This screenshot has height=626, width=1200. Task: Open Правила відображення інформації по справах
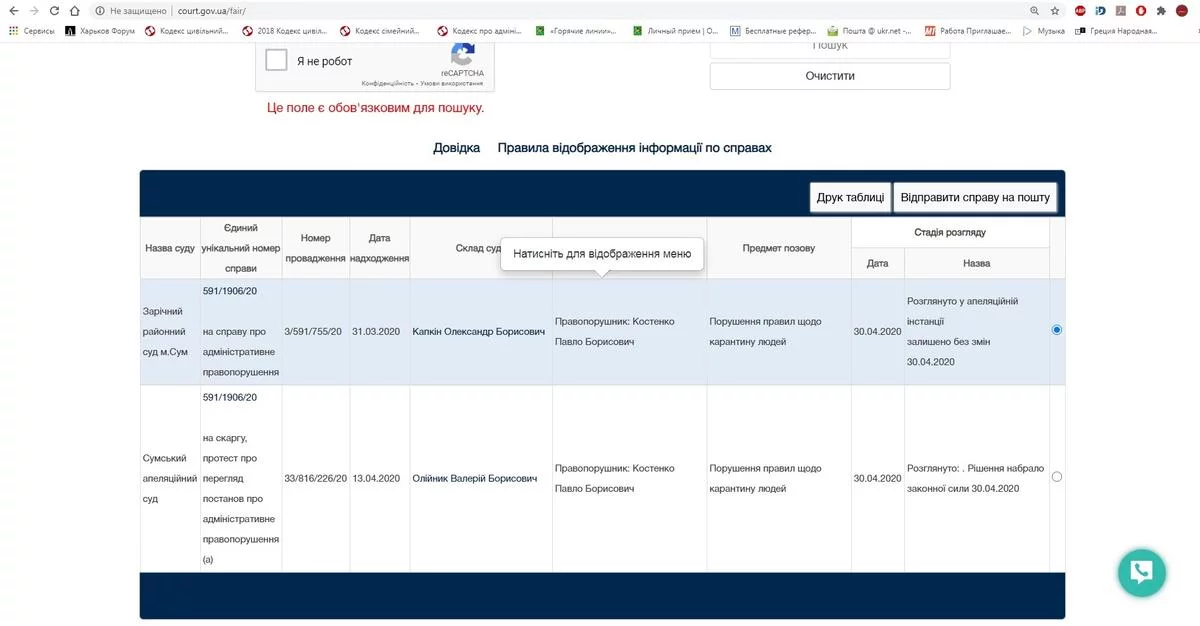[x=634, y=148]
